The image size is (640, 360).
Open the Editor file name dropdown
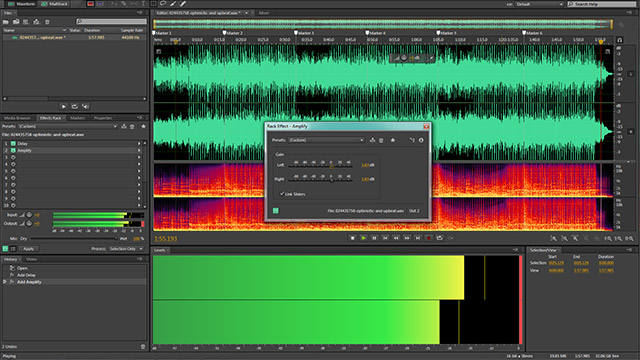pos(247,13)
